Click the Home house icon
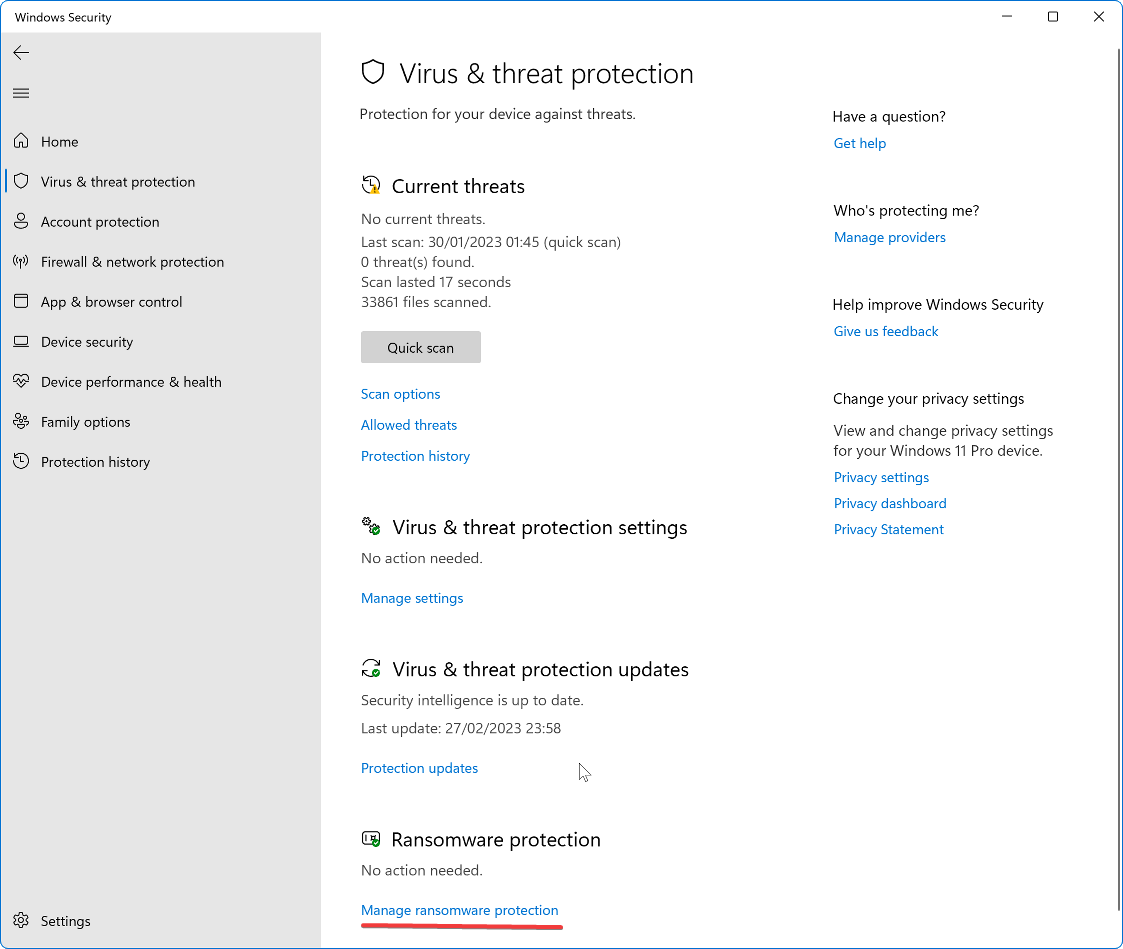The image size is (1123, 949). point(21,141)
